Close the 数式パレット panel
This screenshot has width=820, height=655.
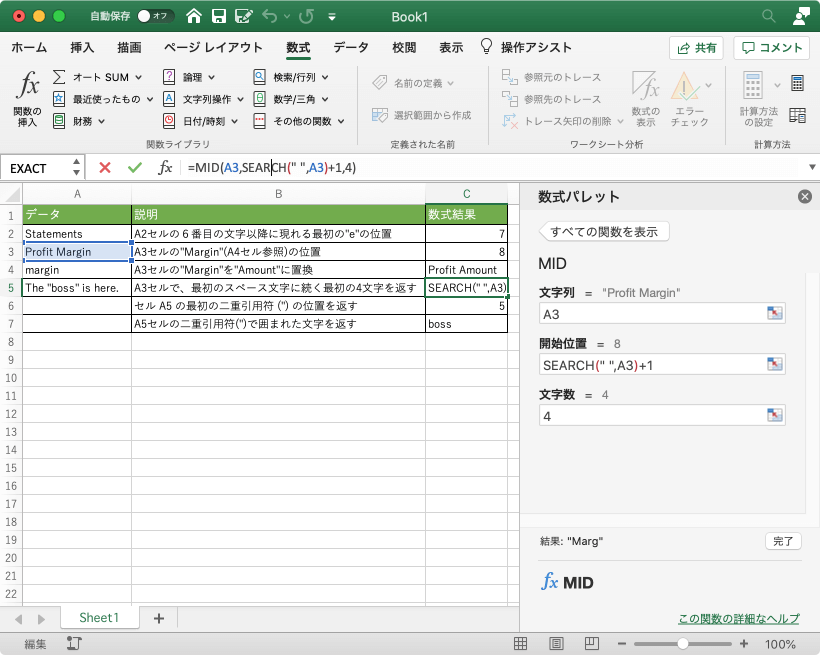coord(805,197)
